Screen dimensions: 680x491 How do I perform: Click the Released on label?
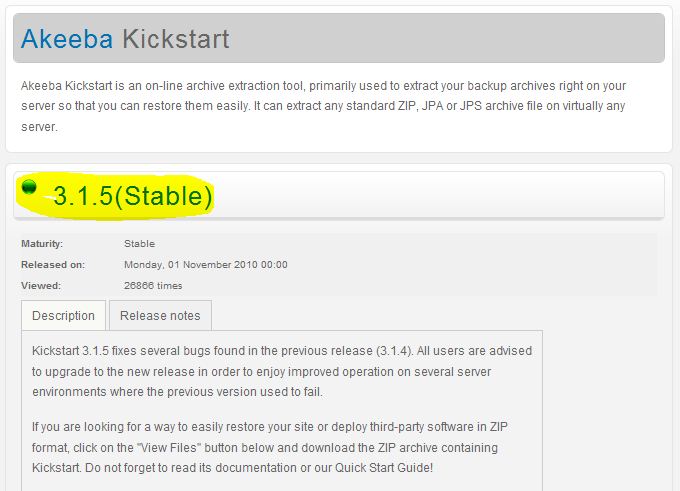tap(53, 265)
